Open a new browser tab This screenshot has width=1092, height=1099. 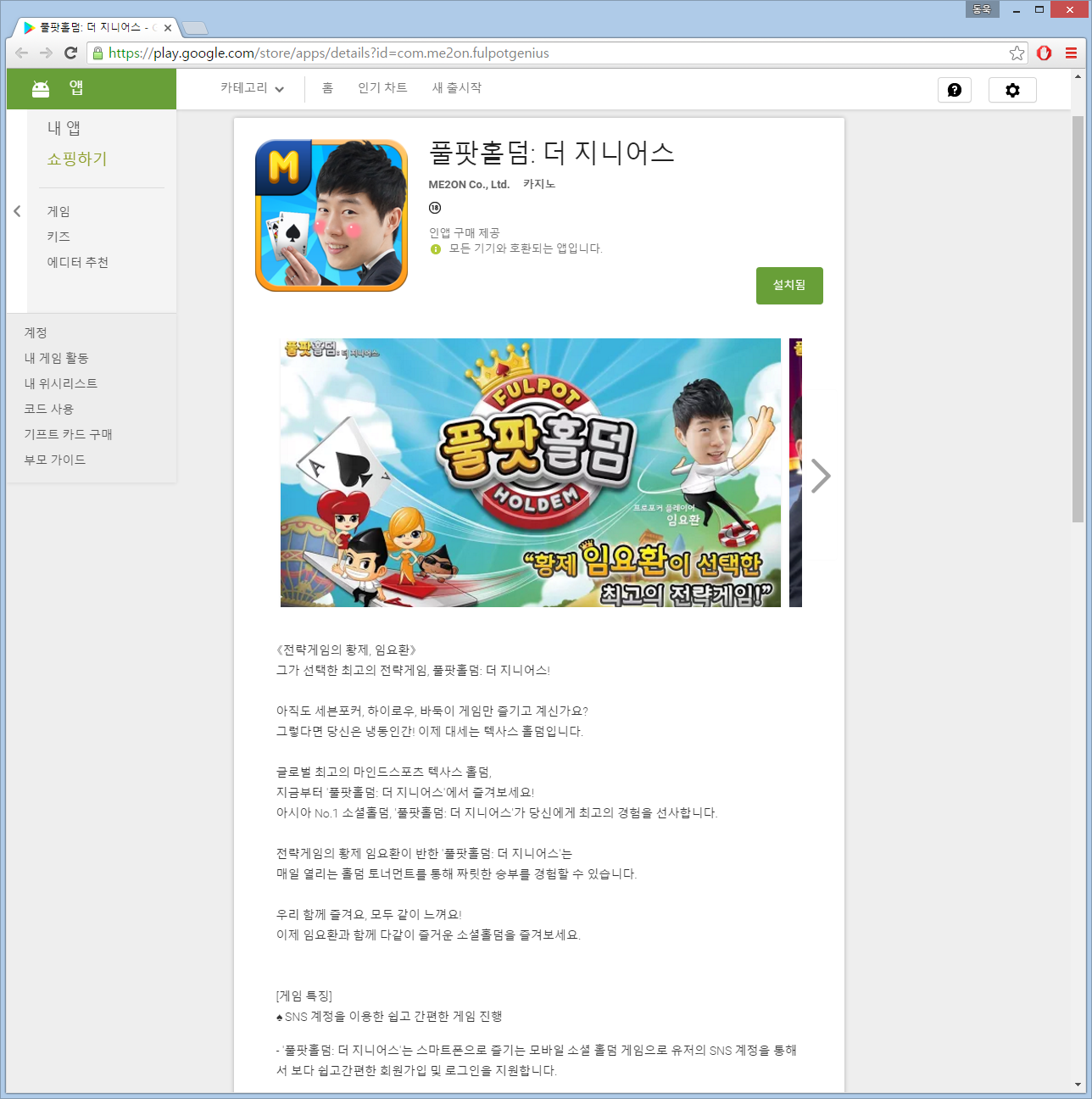[x=195, y=28]
